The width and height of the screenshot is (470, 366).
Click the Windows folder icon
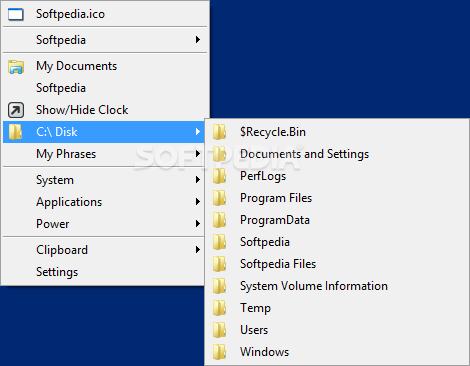[x=220, y=352]
